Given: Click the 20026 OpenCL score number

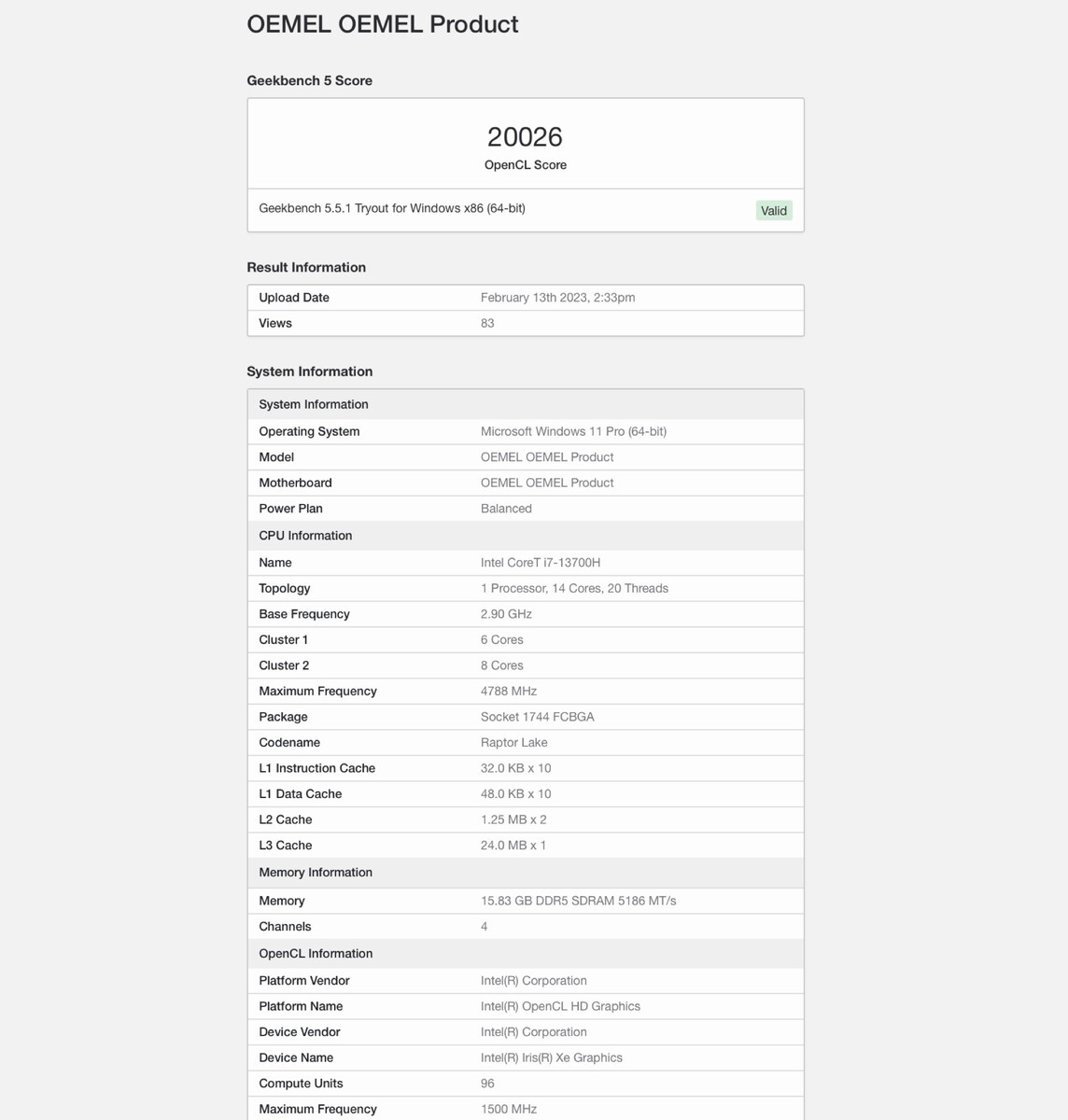Looking at the screenshot, I should [525, 137].
